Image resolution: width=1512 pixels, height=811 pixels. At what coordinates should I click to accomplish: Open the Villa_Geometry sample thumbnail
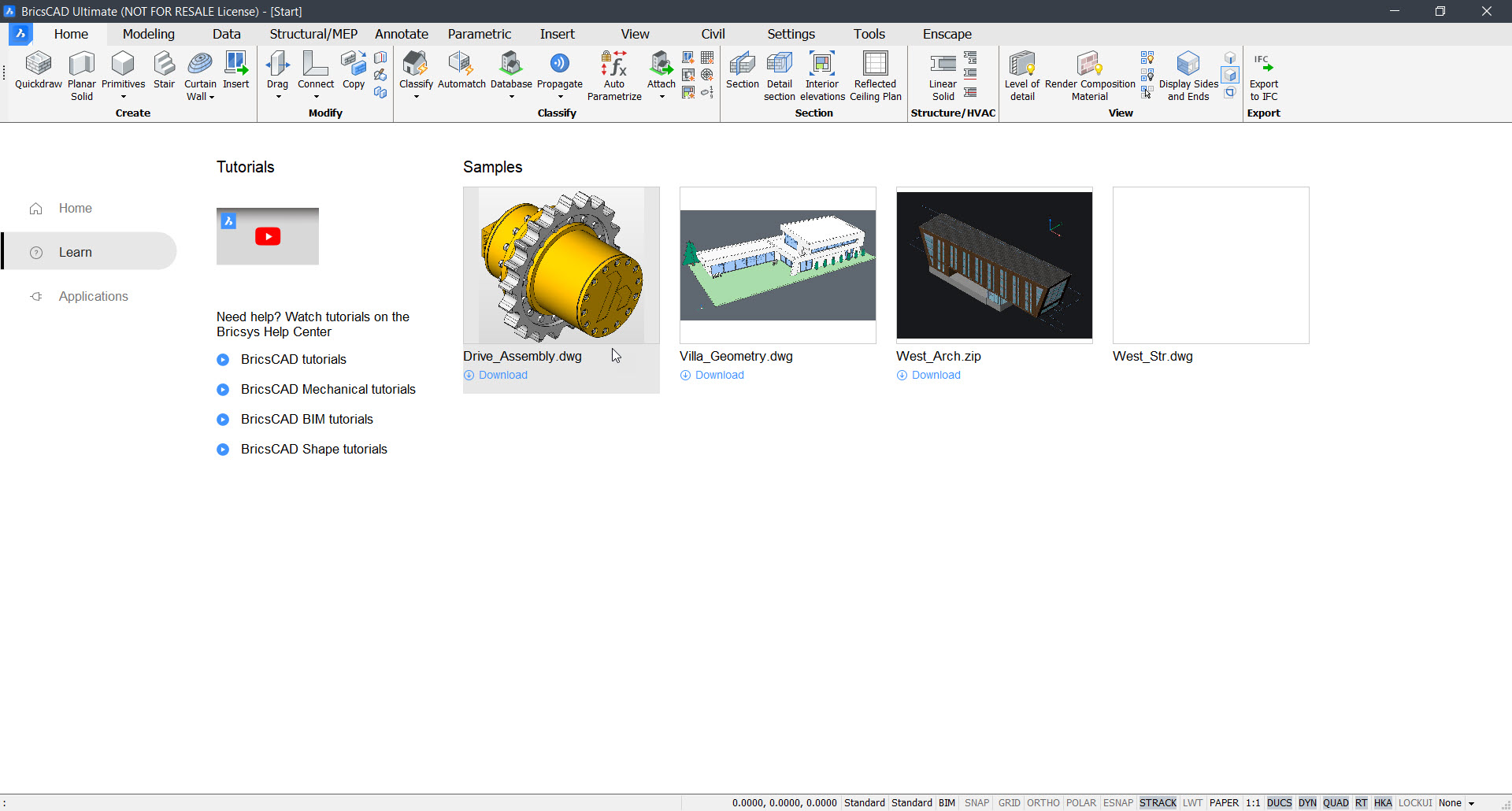click(x=778, y=265)
